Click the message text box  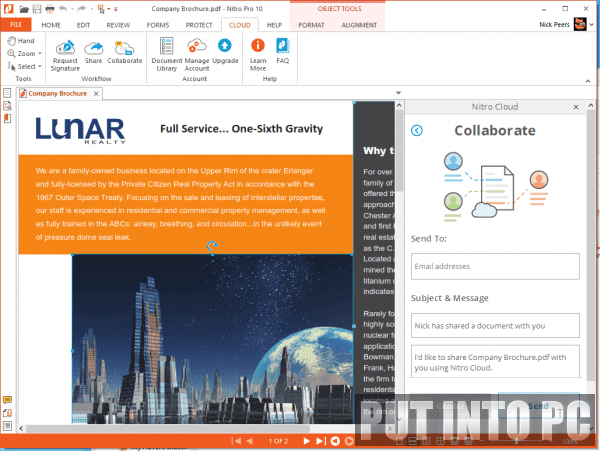[495, 362]
